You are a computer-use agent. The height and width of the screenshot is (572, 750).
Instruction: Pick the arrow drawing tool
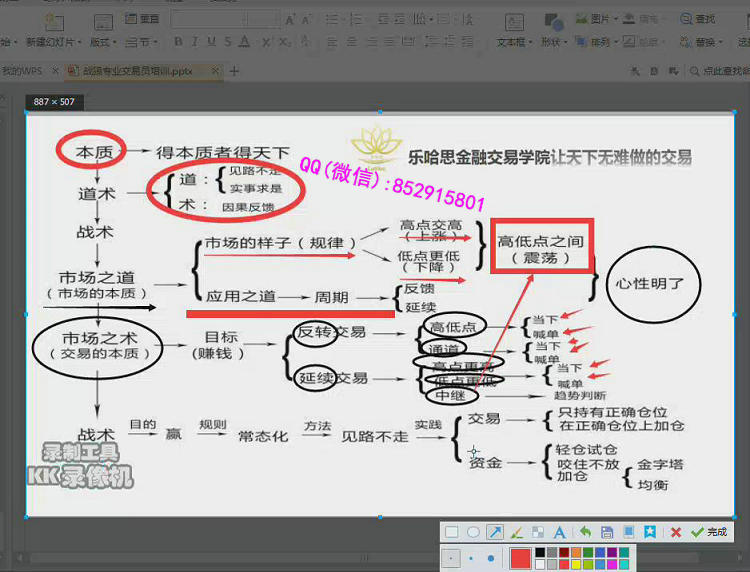pyautogui.click(x=495, y=532)
